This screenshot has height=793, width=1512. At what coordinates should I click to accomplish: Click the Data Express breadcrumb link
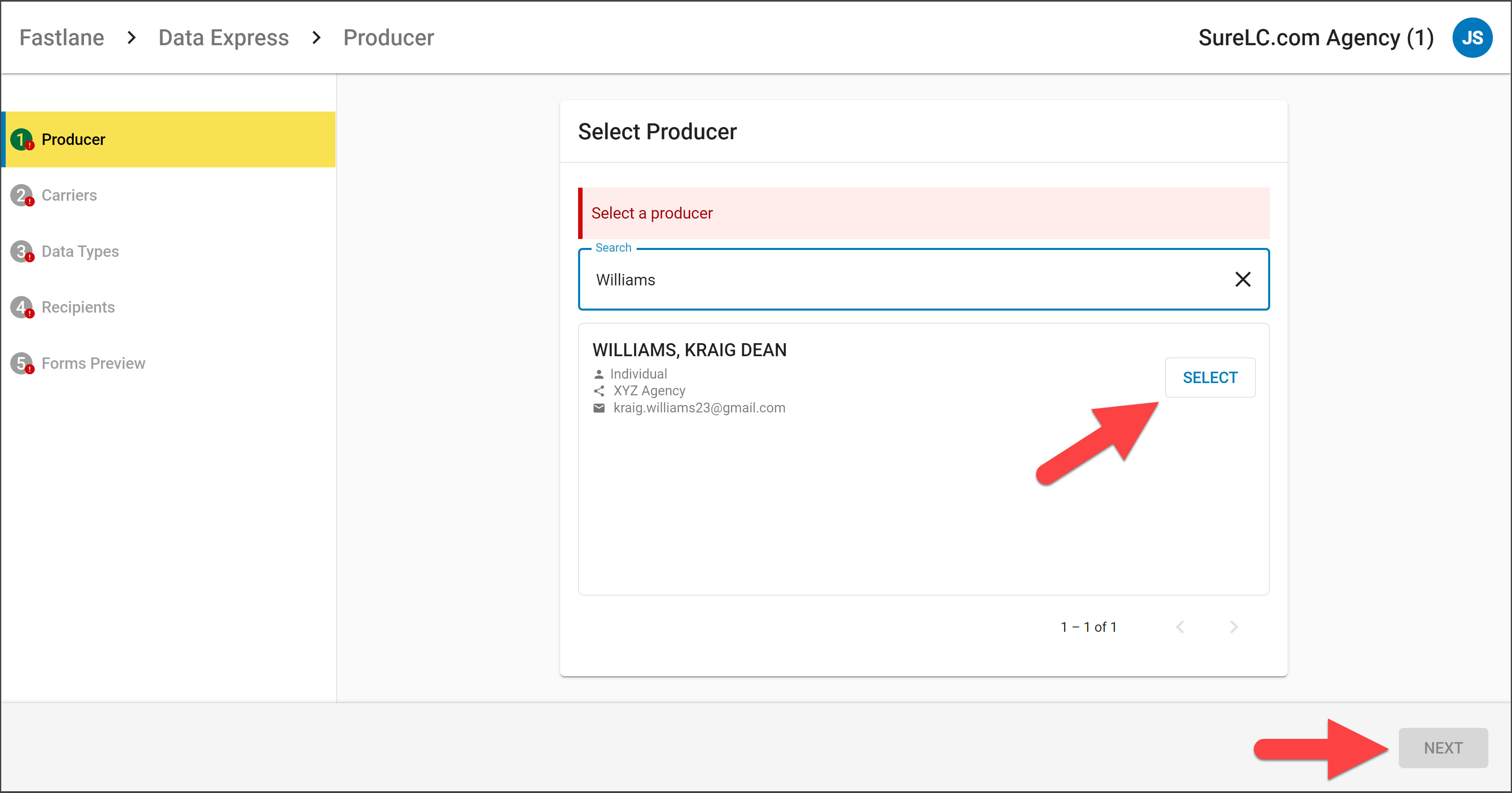[x=224, y=38]
